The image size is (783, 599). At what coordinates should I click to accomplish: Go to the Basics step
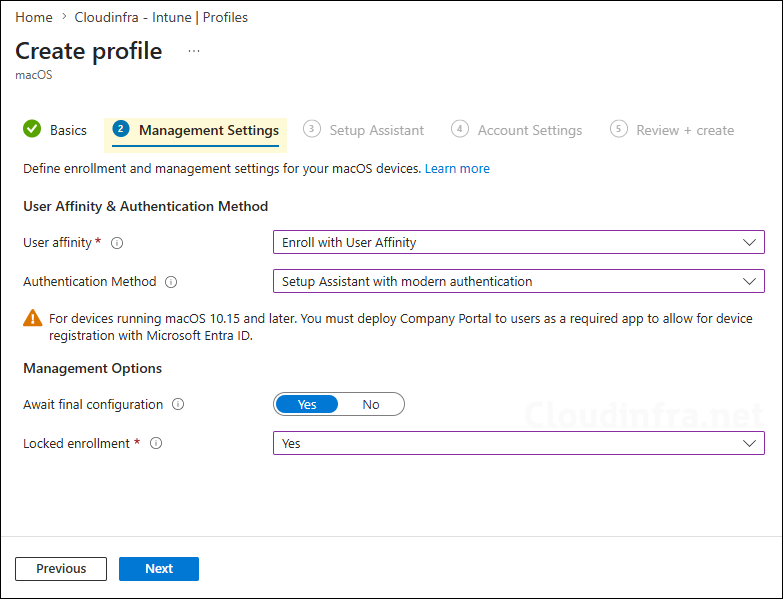[x=55, y=130]
